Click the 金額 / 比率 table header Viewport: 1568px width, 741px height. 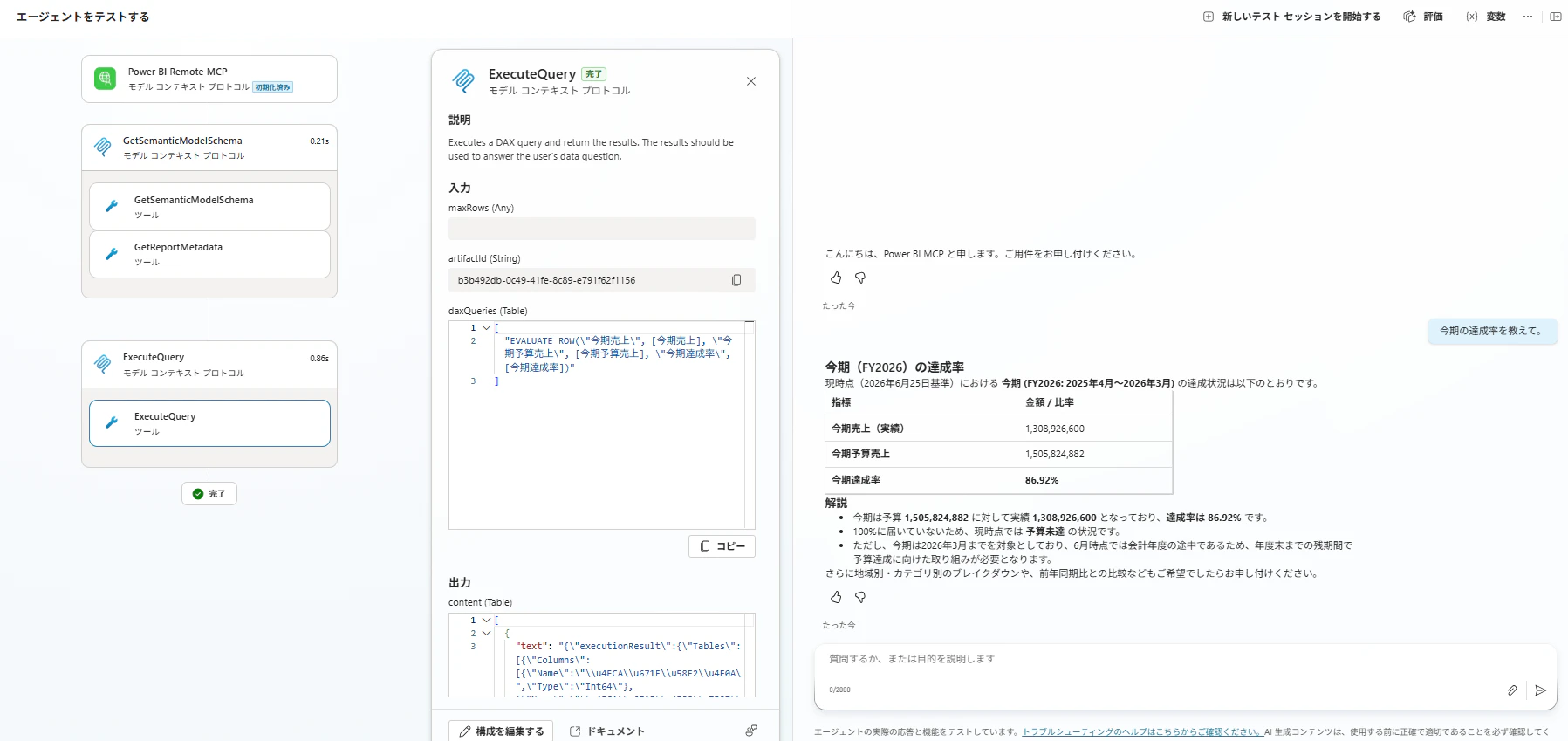pos(1050,402)
